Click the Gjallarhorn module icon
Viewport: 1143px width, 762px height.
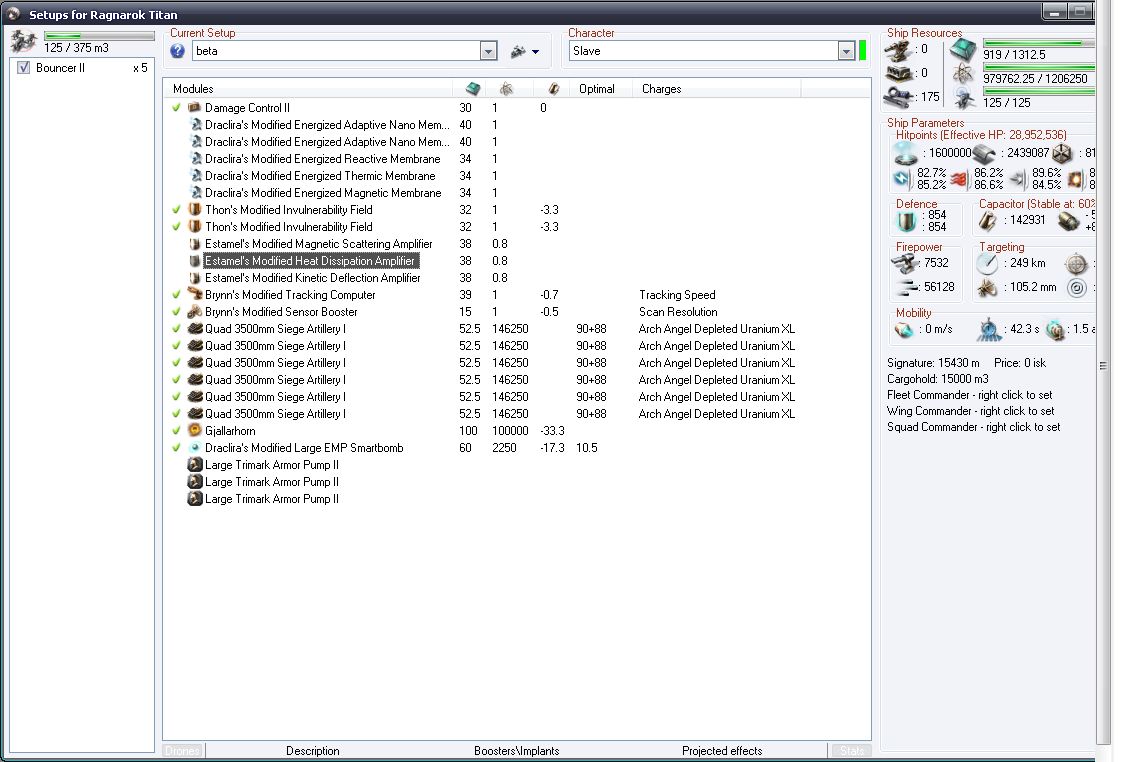(195, 430)
